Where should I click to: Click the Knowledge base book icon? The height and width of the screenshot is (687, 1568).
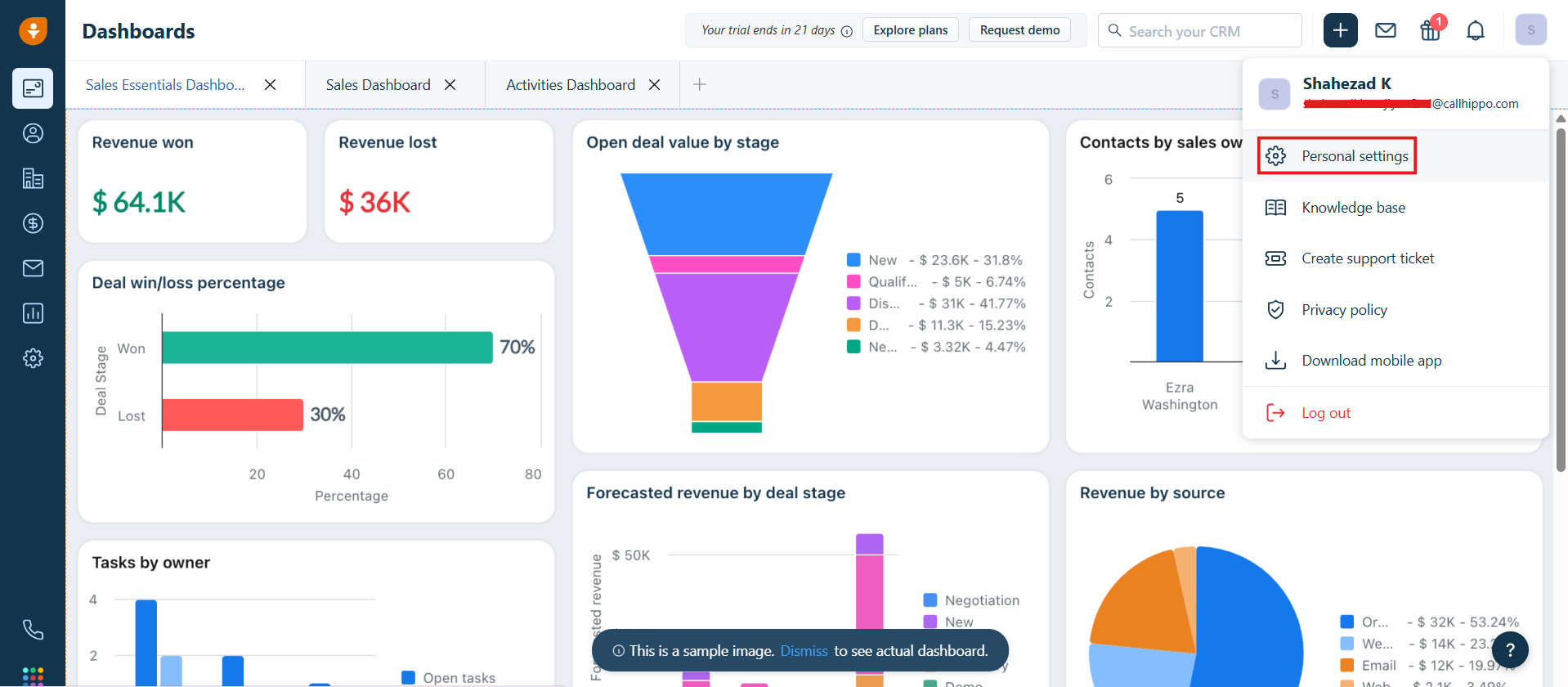[x=1275, y=208]
